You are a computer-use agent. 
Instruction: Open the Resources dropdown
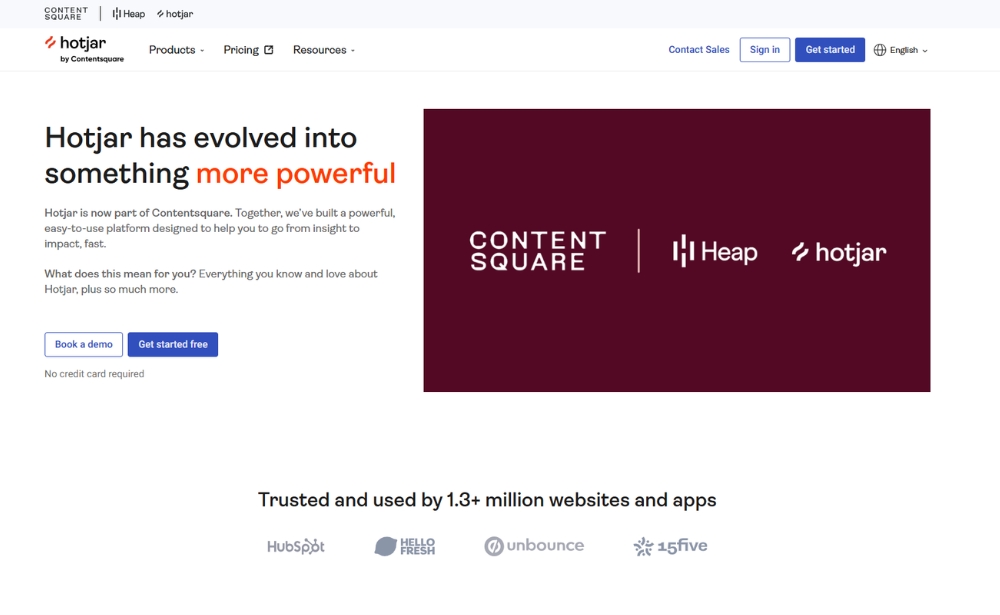322,49
